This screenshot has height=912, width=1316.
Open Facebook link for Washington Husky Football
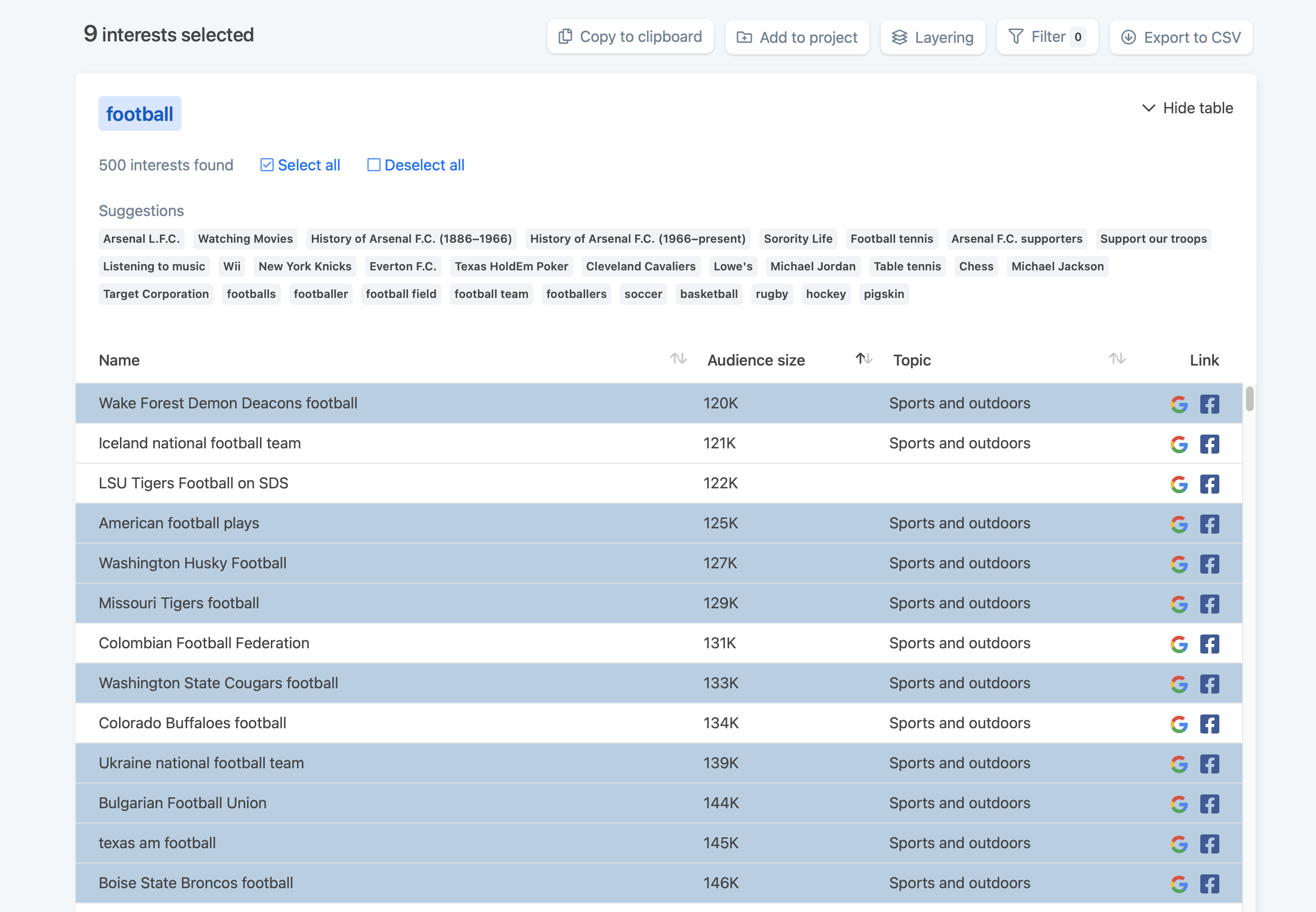(x=1209, y=564)
